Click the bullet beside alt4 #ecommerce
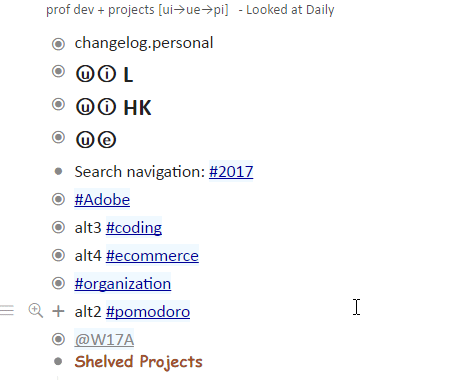Viewport: 466px width, 380px height. 58,255
